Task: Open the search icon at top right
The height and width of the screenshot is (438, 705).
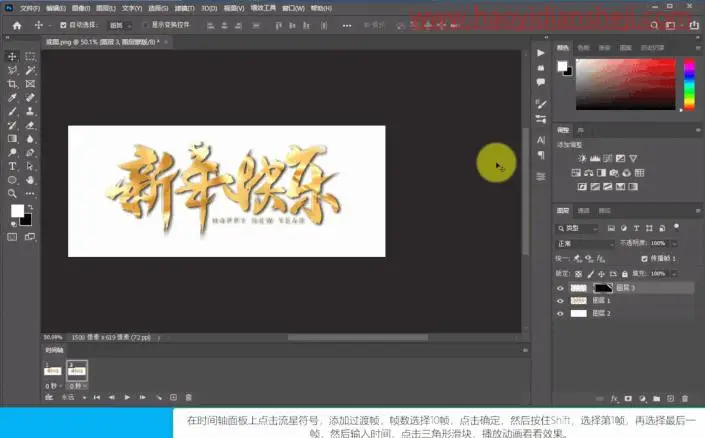Action: click(x=654, y=26)
